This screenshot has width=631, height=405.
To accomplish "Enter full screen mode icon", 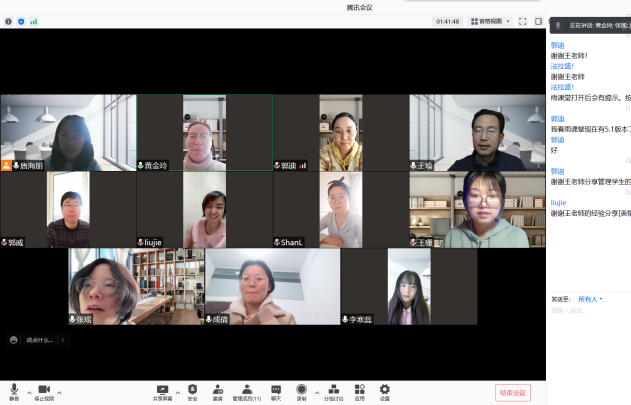I will 522,20.
